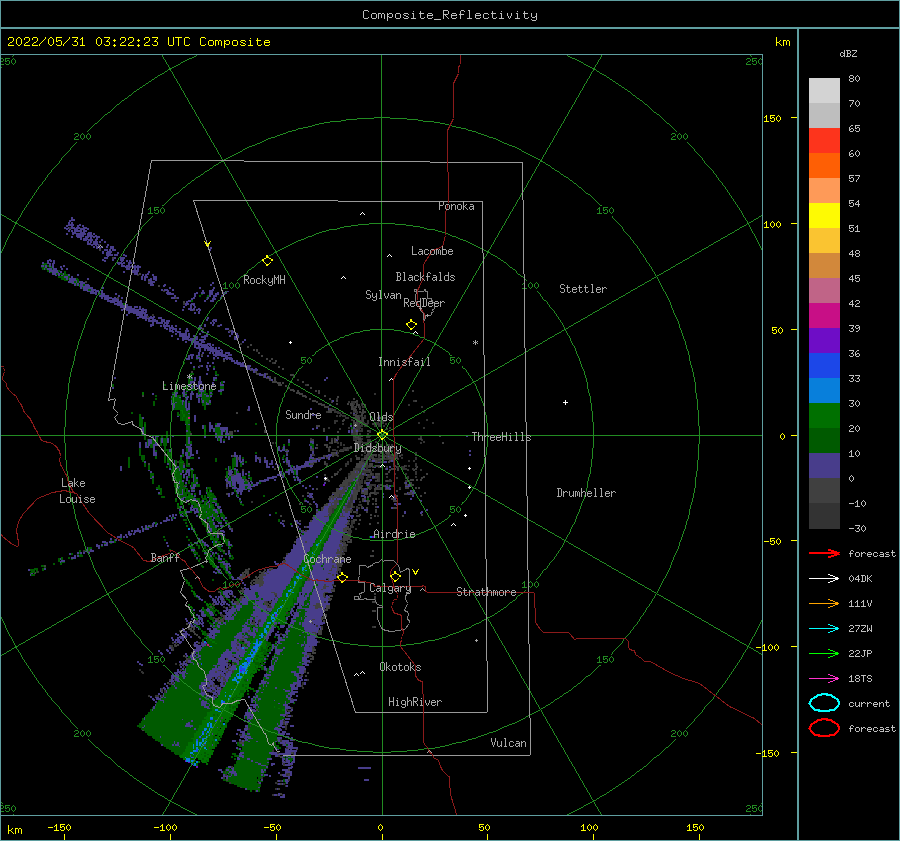Select the red 60-65 dBZ color swatch
Viewport: 900px width, 841px height.
[824, 141]
